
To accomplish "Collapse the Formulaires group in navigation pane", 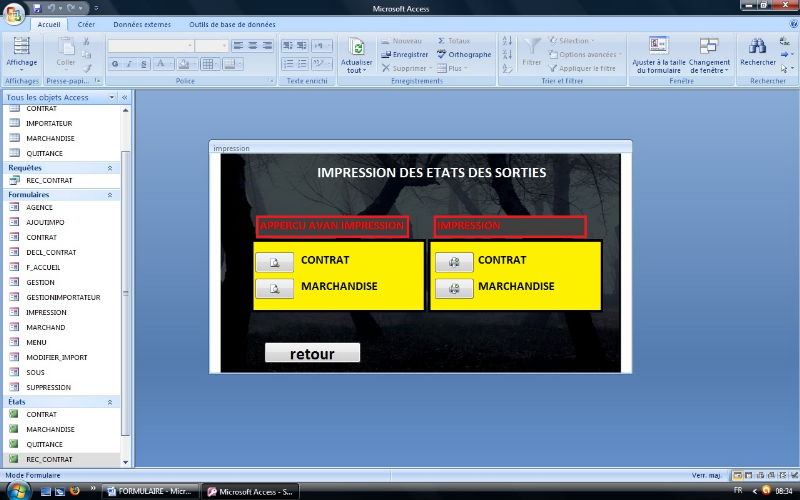I will (109, 194).
